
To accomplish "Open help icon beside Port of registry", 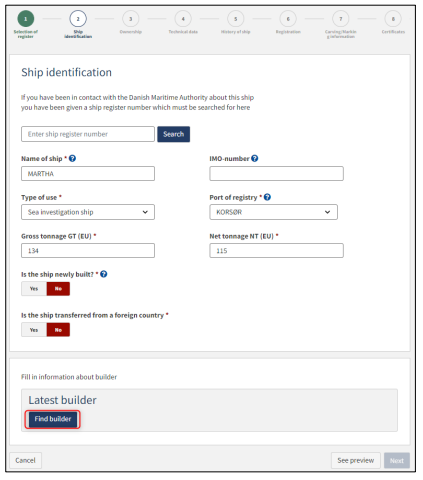I will (x=267, y=197).
